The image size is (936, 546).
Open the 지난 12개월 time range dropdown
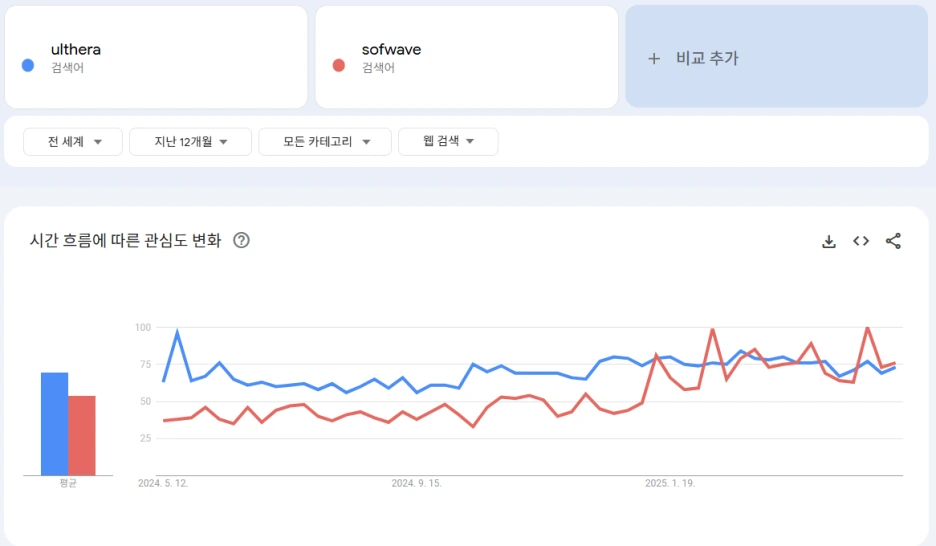[190, 142]
